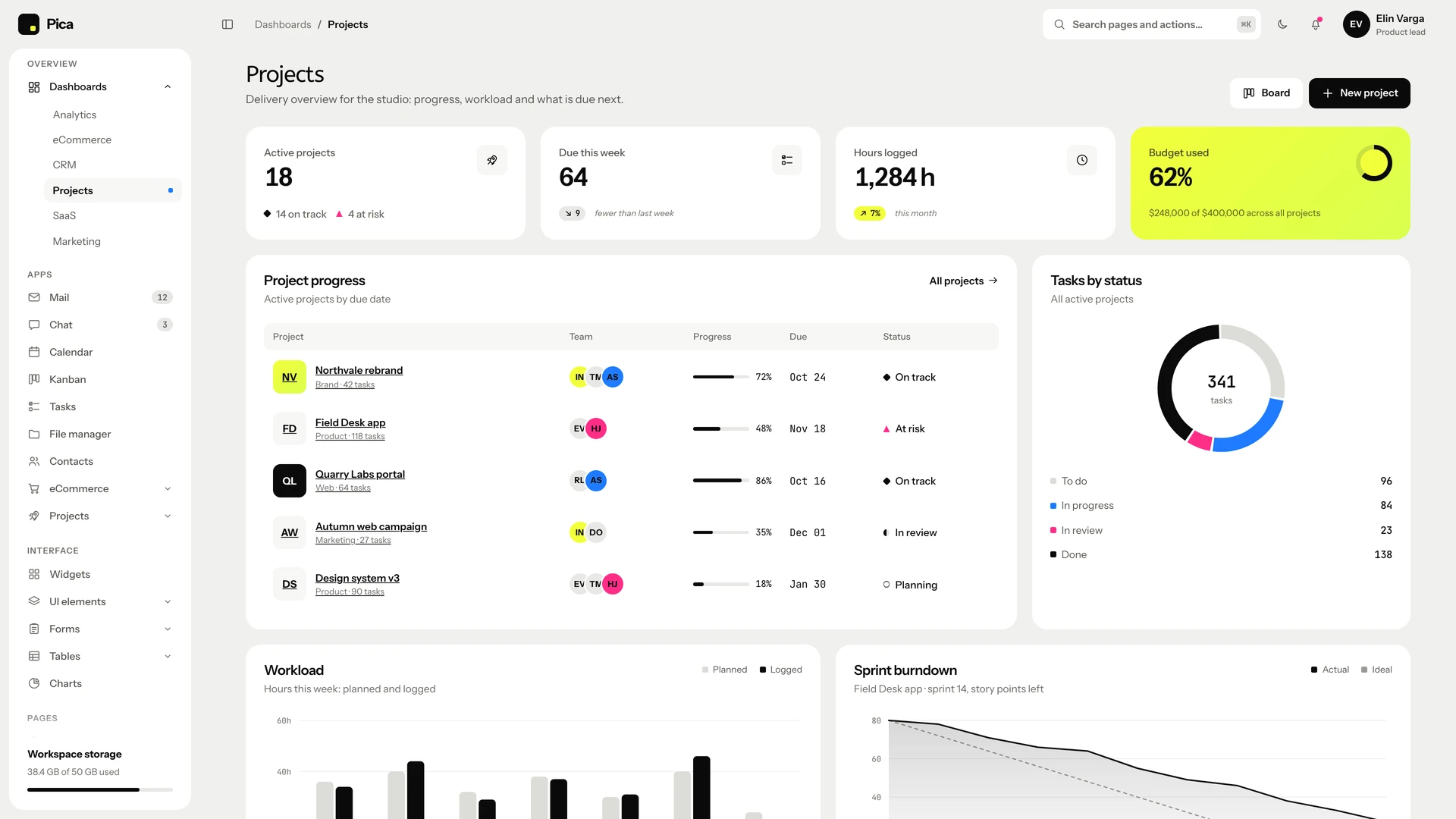Click the DS project badge
The image size is (1456, 819).
pyautogui.click(x=290, y=584)
